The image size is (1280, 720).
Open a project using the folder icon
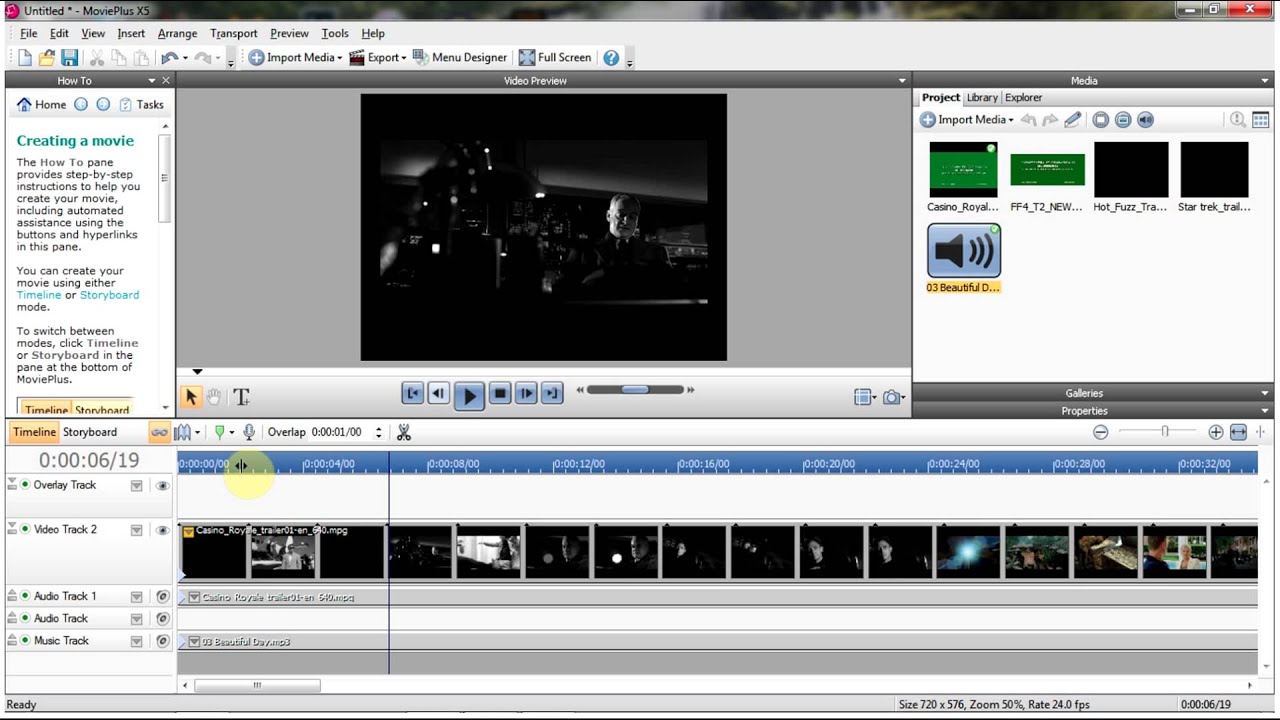click(x=47, y=58)
